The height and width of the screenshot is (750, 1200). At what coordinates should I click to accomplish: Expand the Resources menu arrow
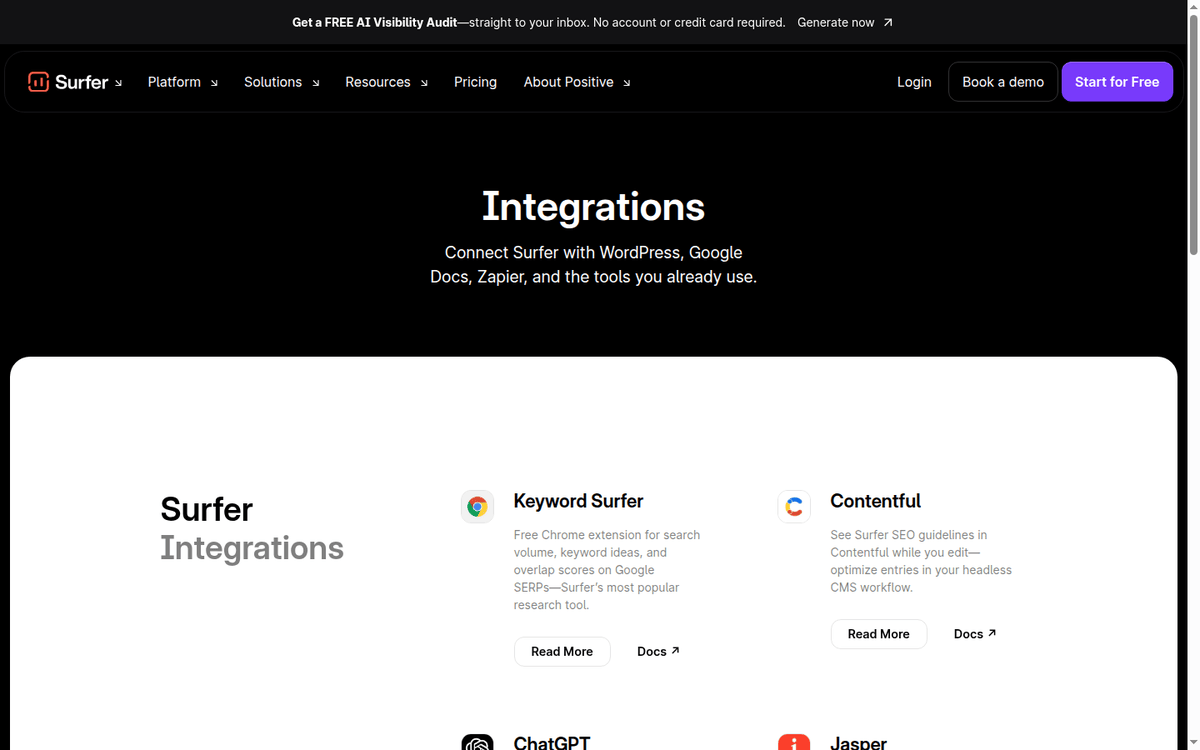[424, 83]
